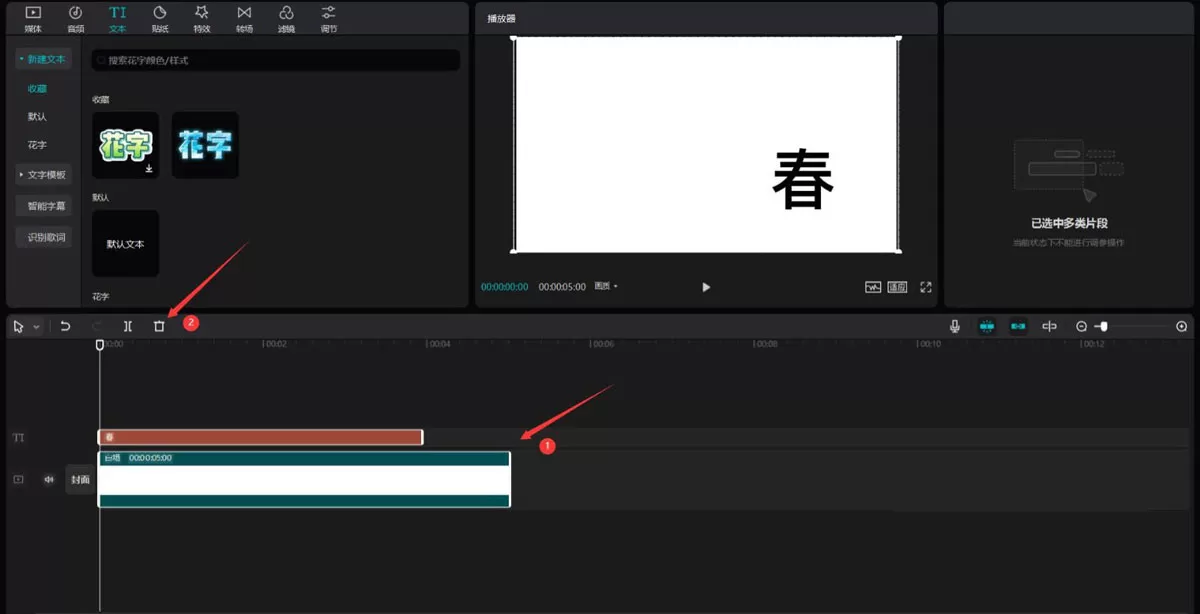
Task: Click the 春 text in the preview
Action: click(803, 180)
